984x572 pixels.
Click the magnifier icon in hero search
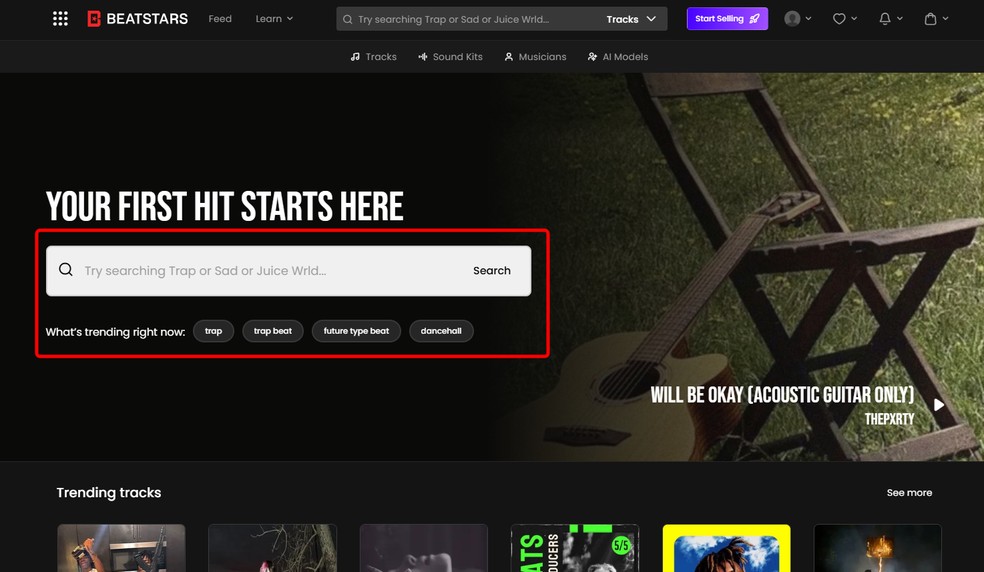pos(66,270)
